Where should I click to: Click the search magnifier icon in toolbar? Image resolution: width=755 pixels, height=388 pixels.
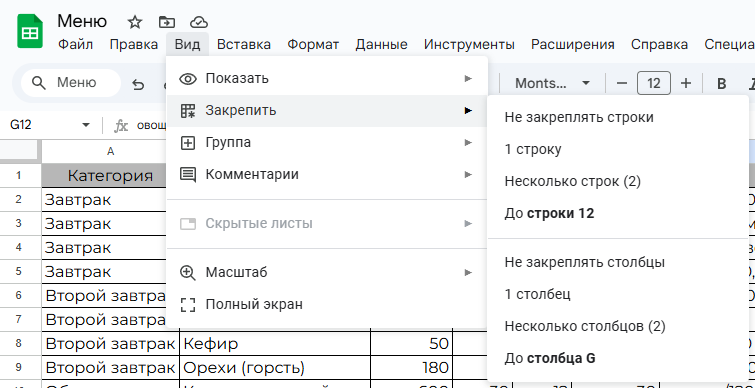click(39, 83)
